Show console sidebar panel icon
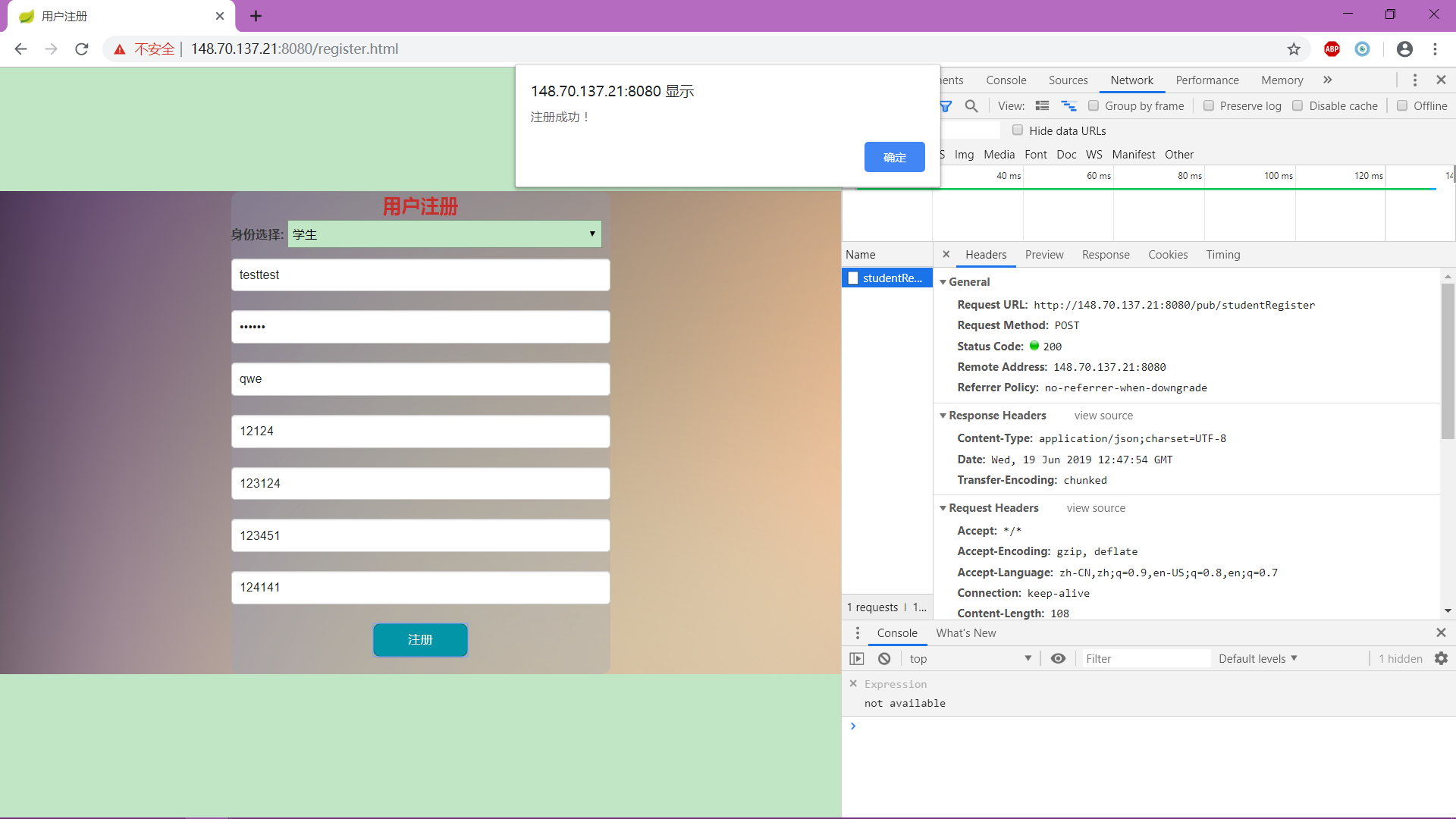 click(857, 658)
